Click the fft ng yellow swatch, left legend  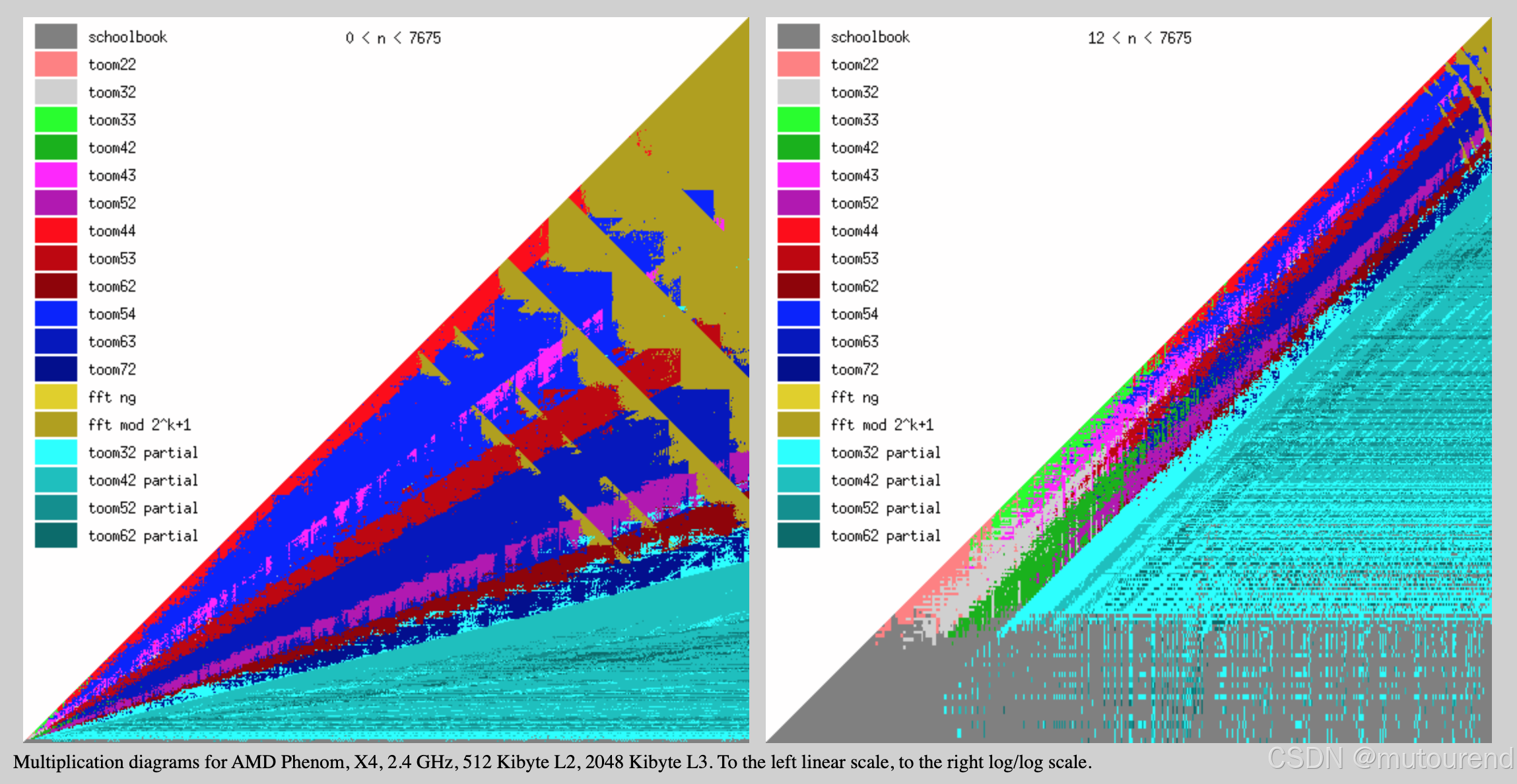tap(55, 397)
